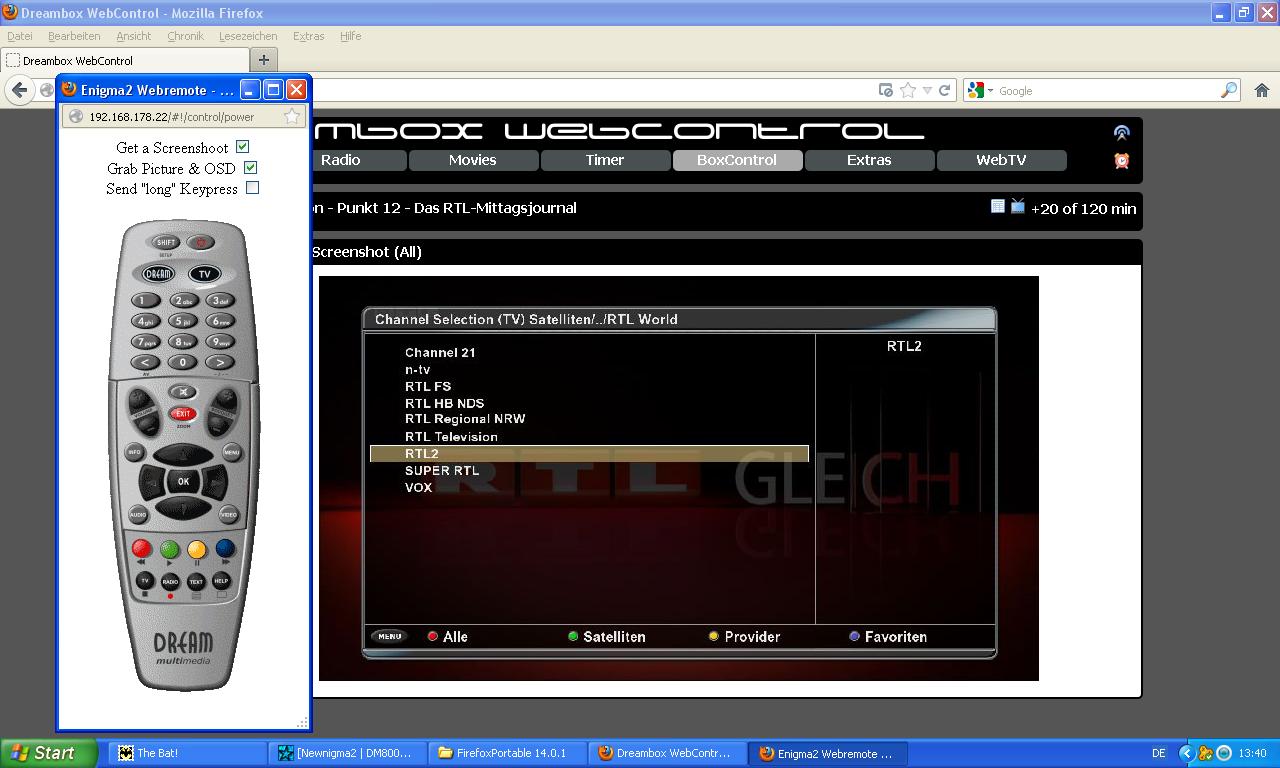This screenshot has width=1280, height=768.
Task: Click the red alarm clock icon
Action: (x=1121, y=161)
